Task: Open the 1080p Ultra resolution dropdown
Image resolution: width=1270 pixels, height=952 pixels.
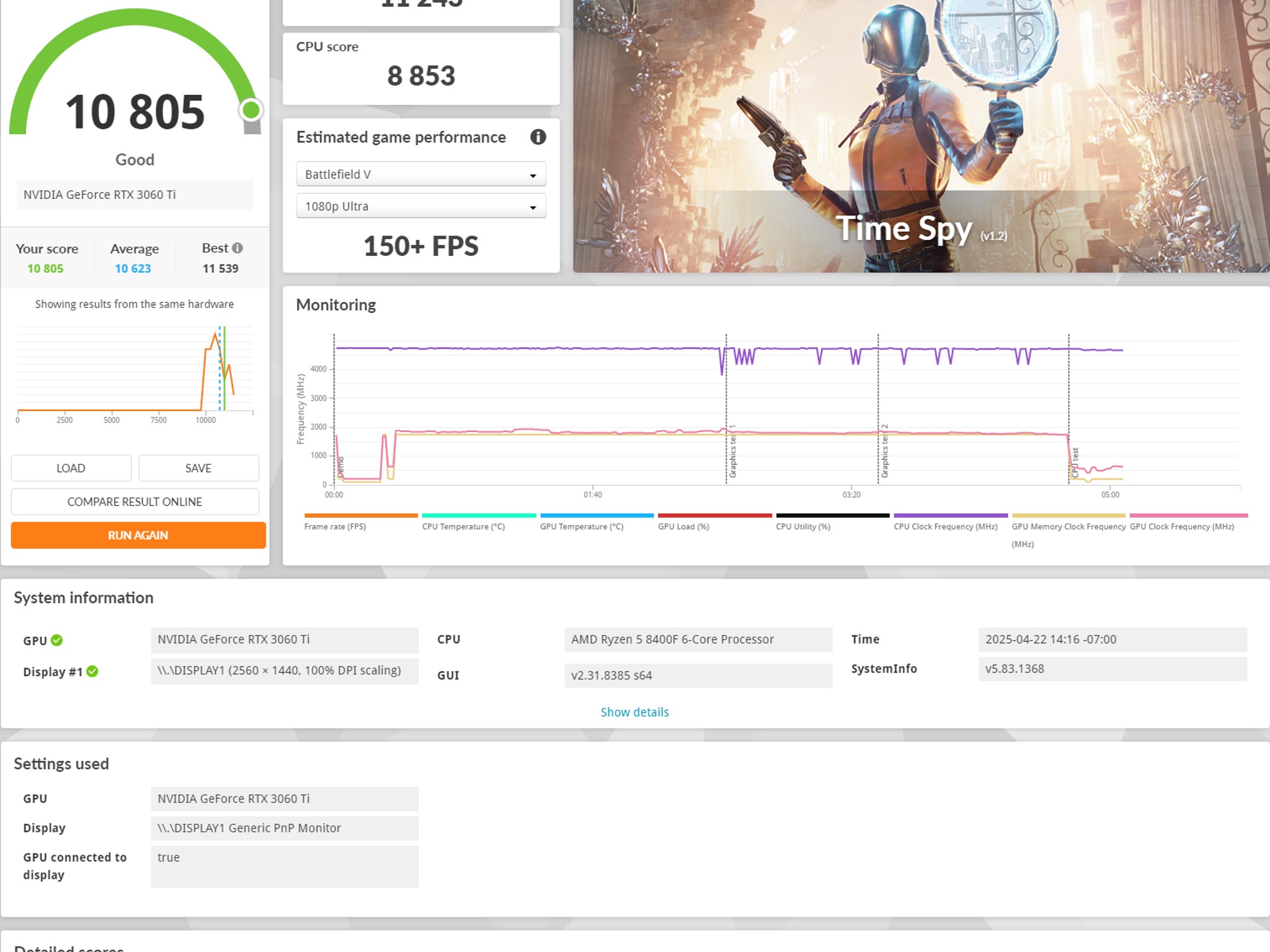Action: pyautogui.click(x=421, y=206)
